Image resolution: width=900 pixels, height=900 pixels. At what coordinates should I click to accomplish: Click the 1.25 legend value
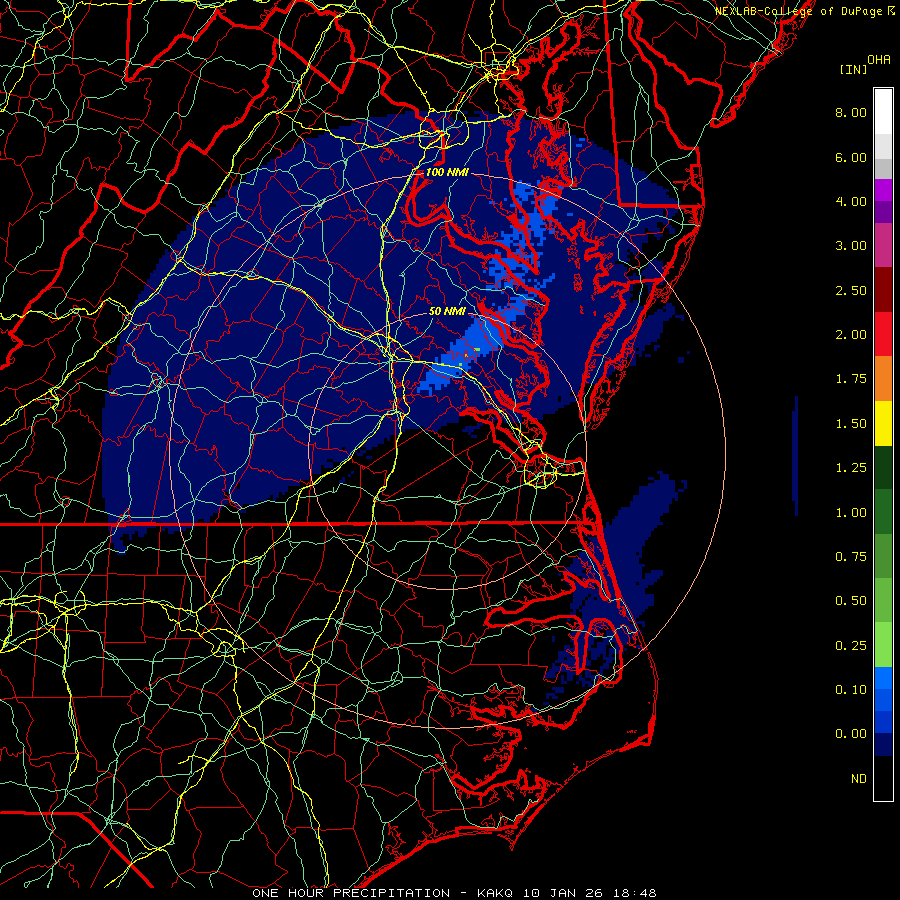point(851,468)
